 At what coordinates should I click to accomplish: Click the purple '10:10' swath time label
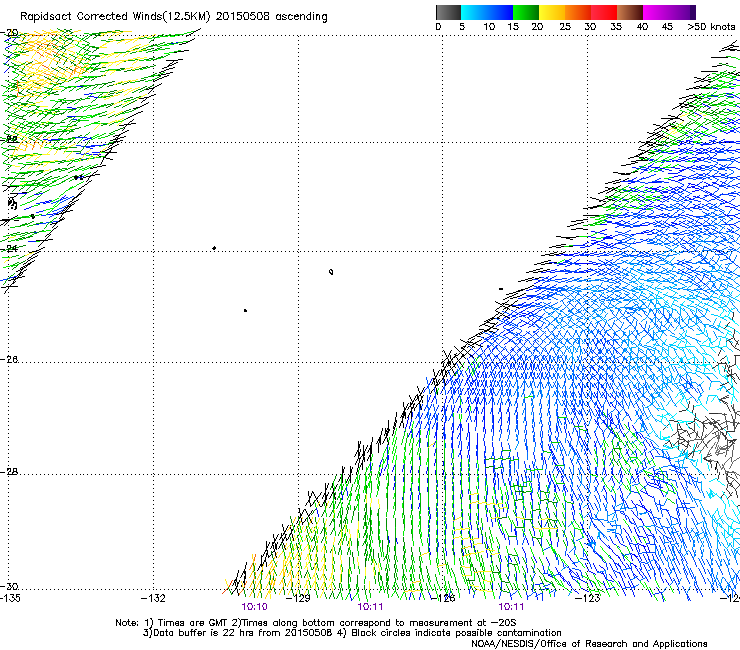pyautogui.click(x=254, y=607)
